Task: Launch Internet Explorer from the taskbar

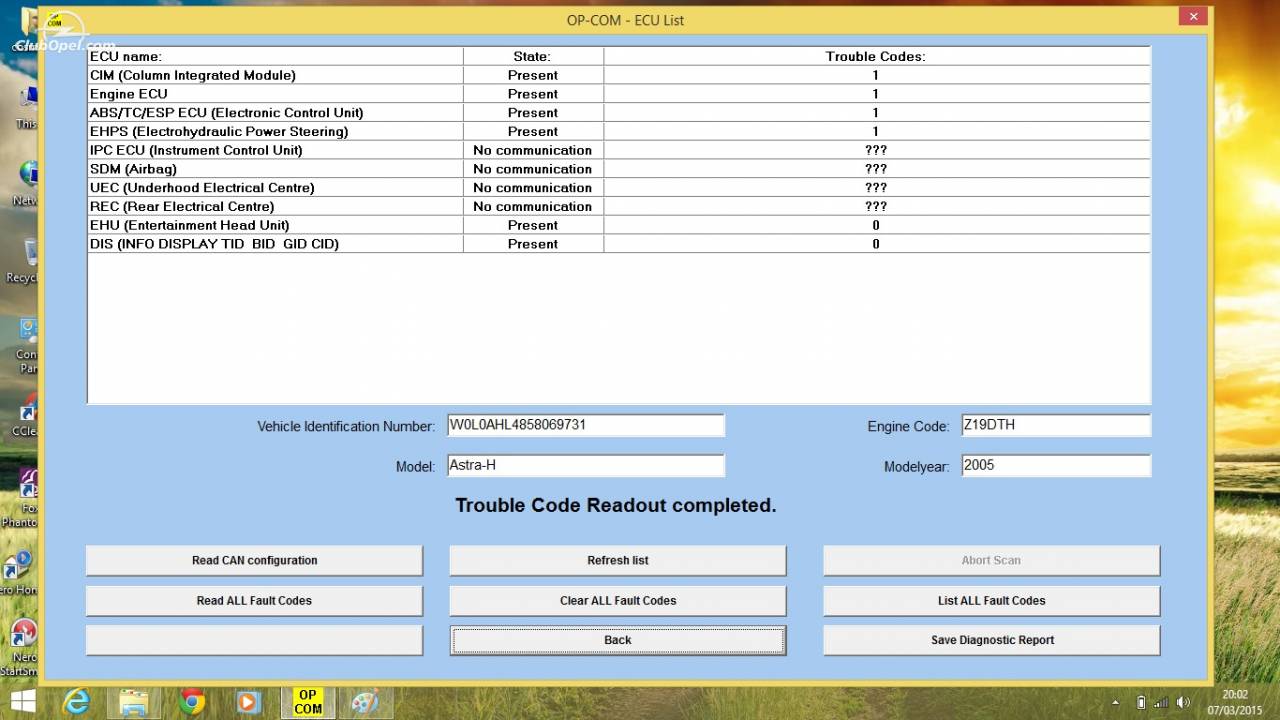Action: pyautogui.click(x=76, y=702)
